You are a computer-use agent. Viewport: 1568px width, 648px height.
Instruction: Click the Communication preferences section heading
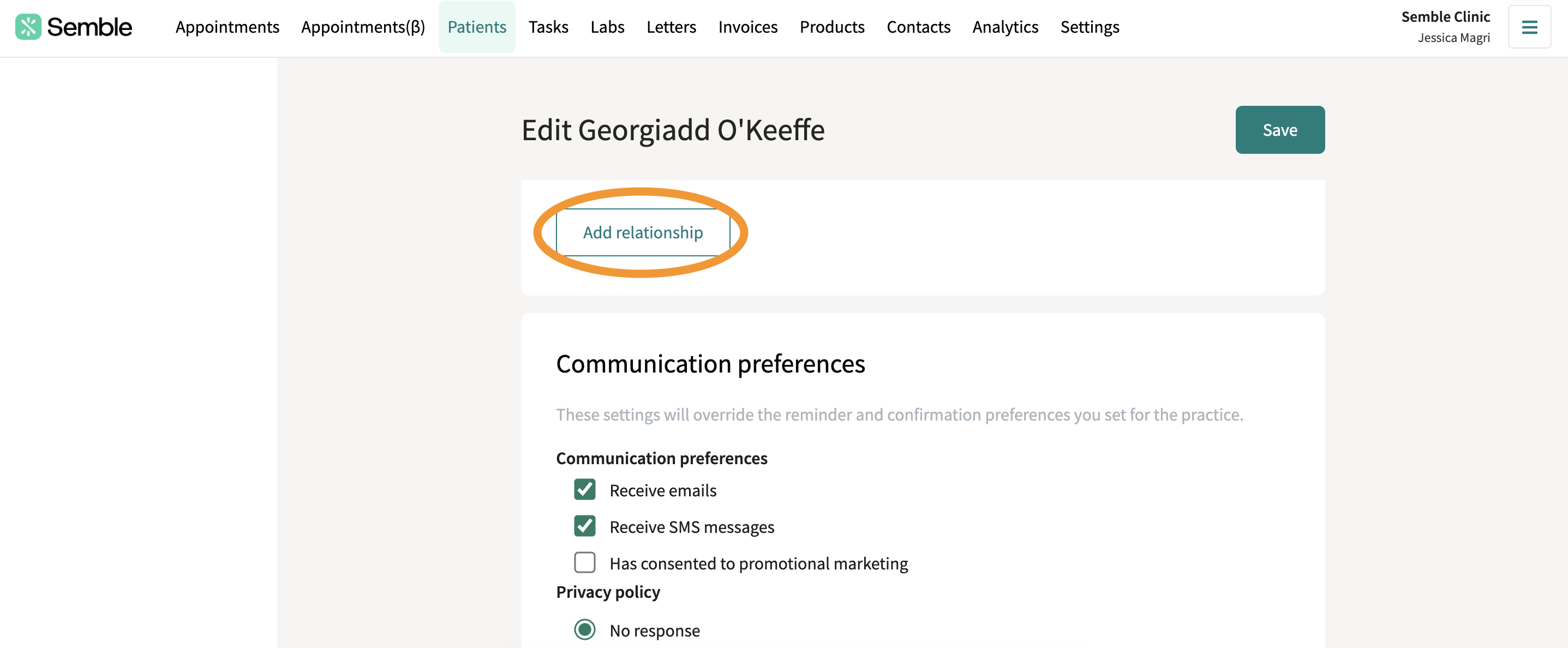pos(710,364)
